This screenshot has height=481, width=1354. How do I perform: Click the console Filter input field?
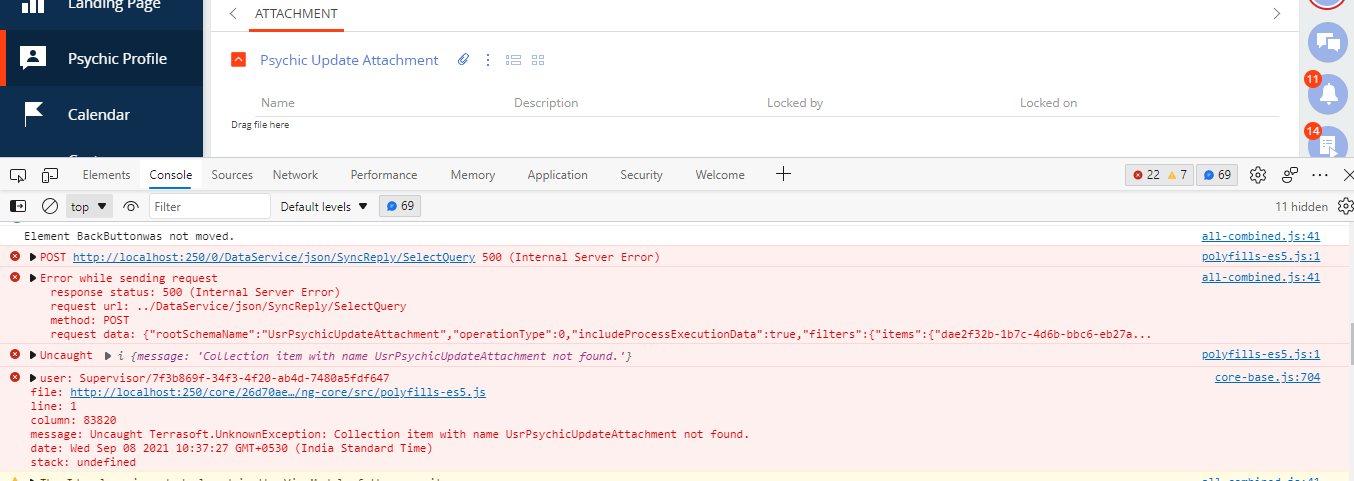click(210, 207)
